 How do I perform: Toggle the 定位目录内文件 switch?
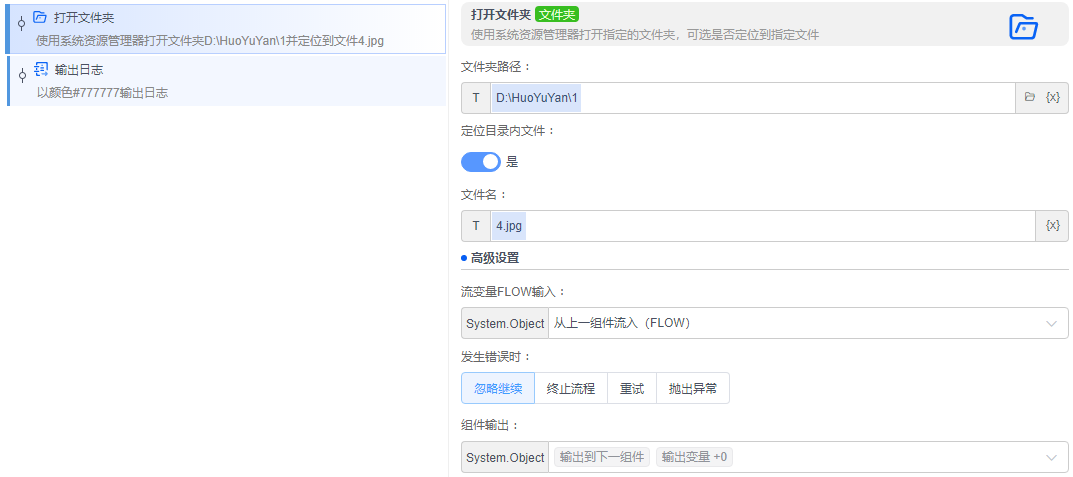(x=481, y=162)
